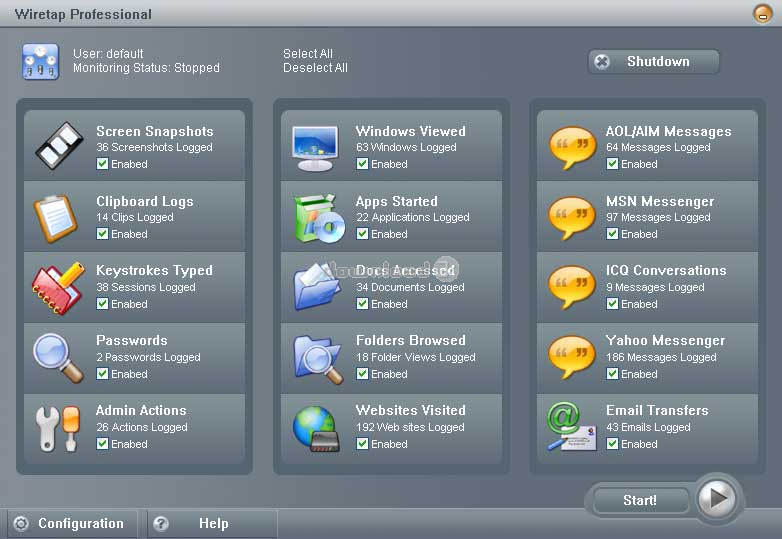782x539 pixels.
Task: Toggle Enabled checkbox for MSN Messenger
Action: coord(612,233)
